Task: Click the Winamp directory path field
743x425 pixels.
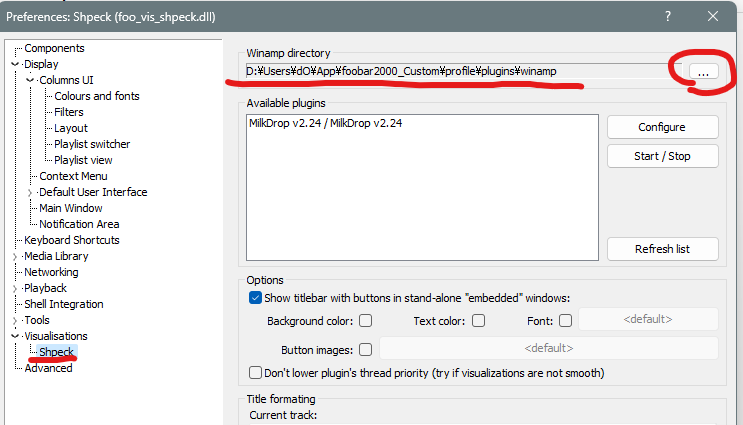Action: click(x=463, y=71)
